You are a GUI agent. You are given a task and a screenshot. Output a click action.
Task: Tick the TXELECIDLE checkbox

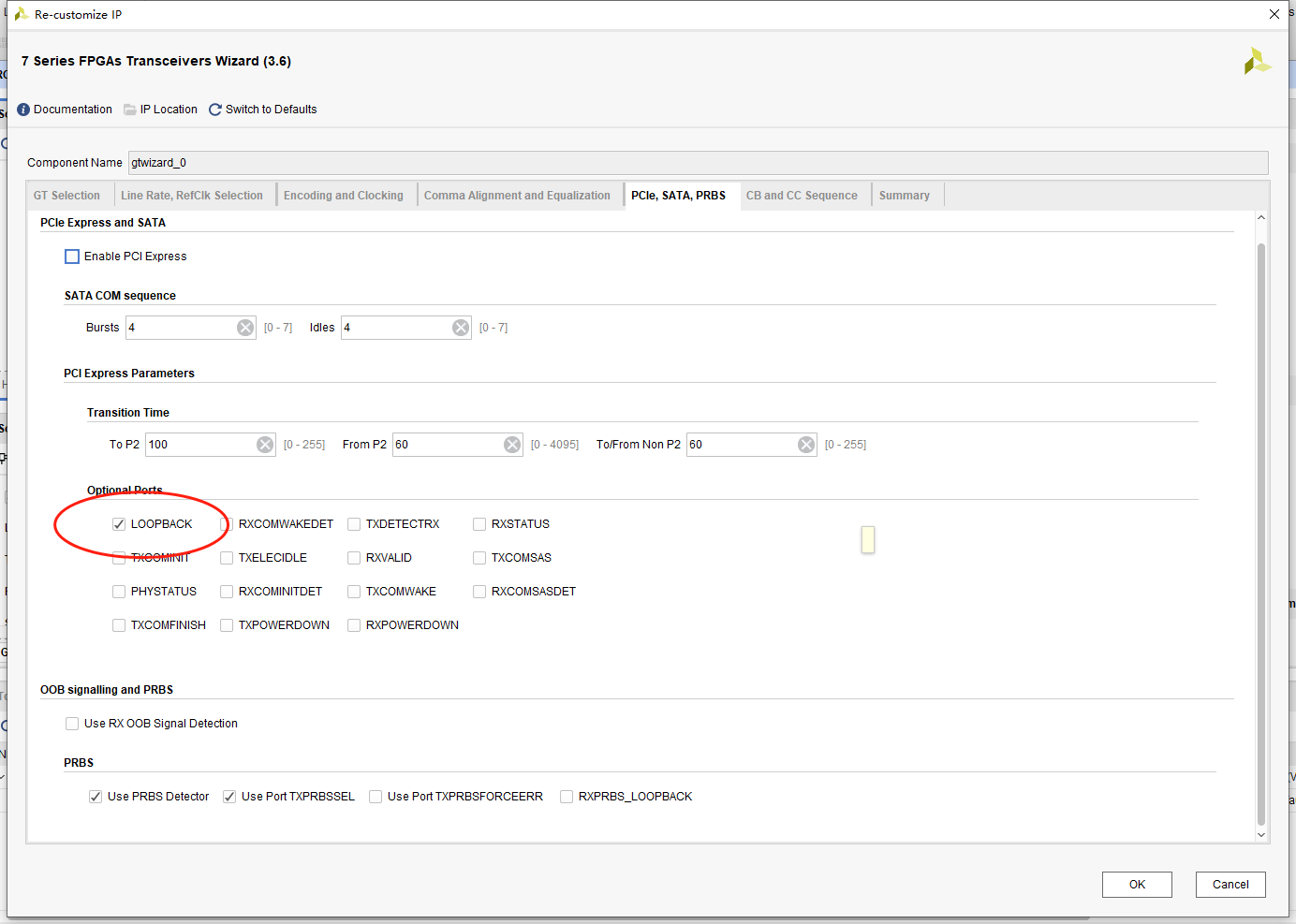click(x=227, y=558)
